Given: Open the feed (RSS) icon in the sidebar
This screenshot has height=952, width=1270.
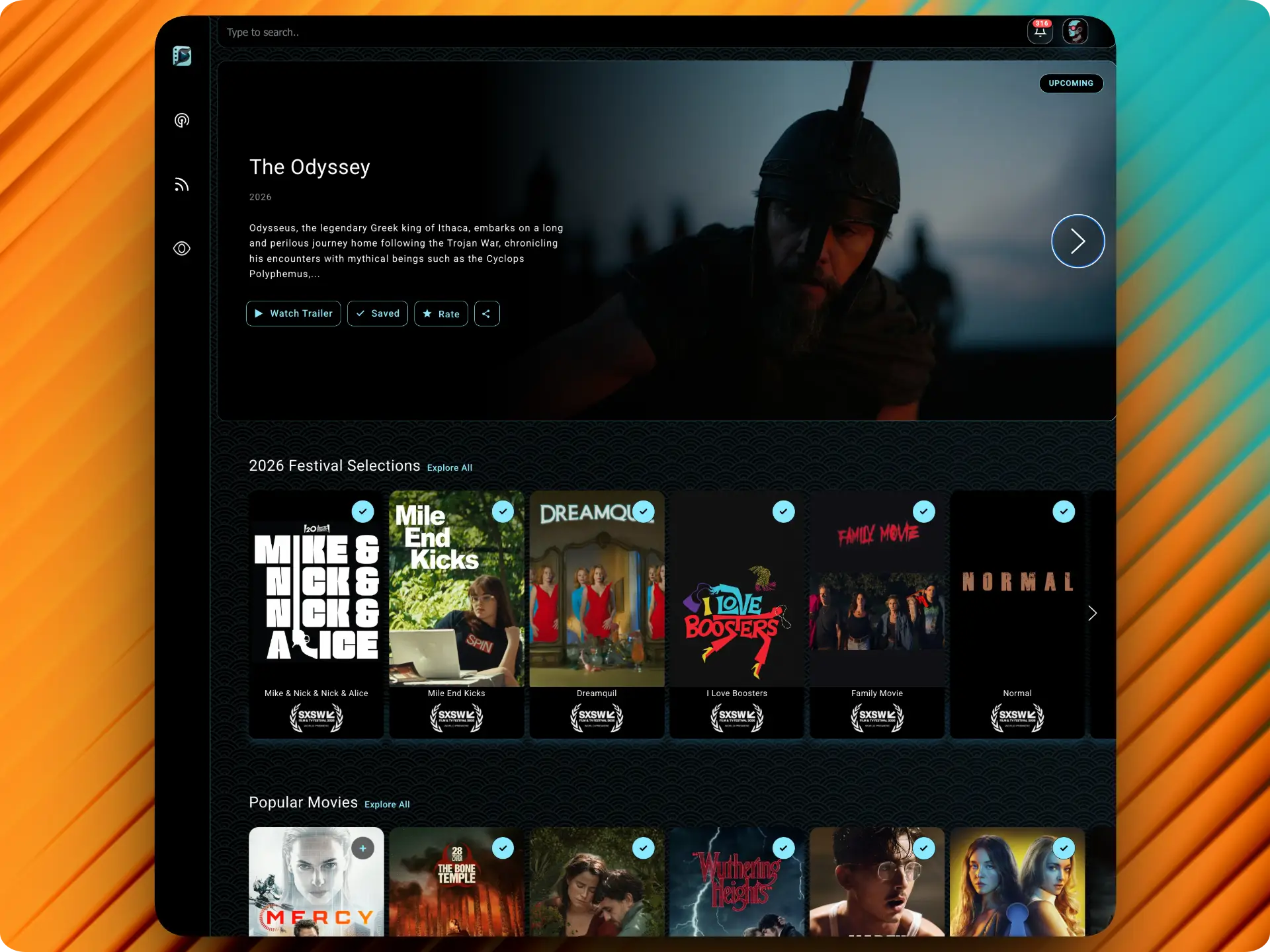Looking at the screenshot, I should (182, 184).
